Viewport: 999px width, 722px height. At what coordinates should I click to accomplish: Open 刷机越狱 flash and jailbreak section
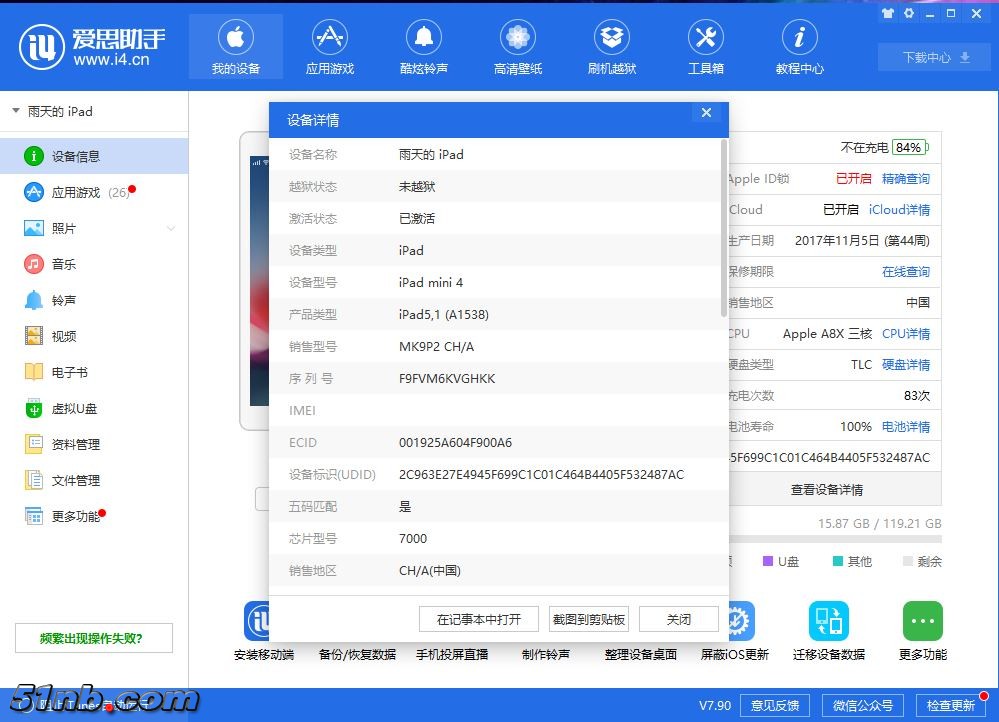(x=611, y=47)
